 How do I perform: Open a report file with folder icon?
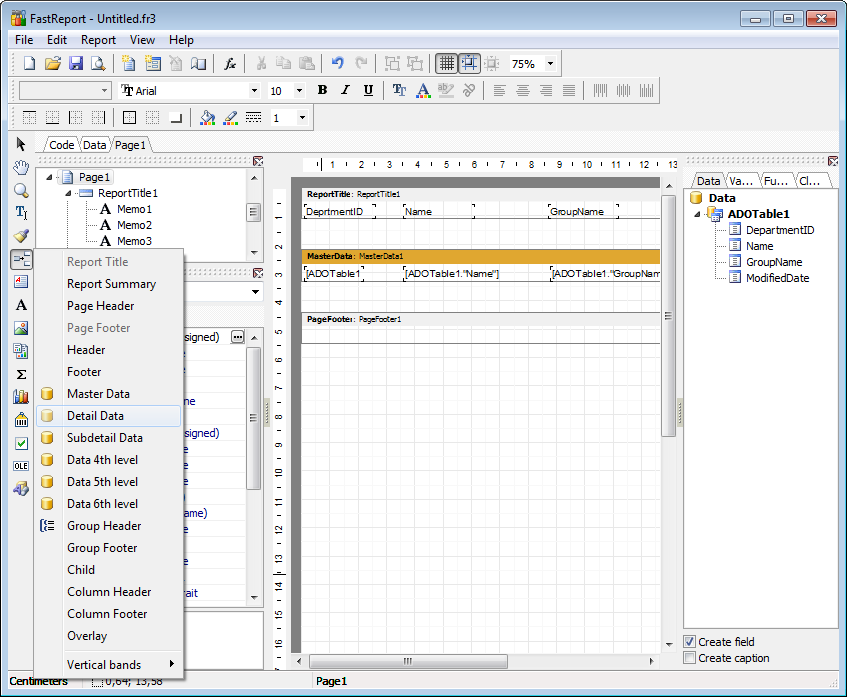click(53, 64)
